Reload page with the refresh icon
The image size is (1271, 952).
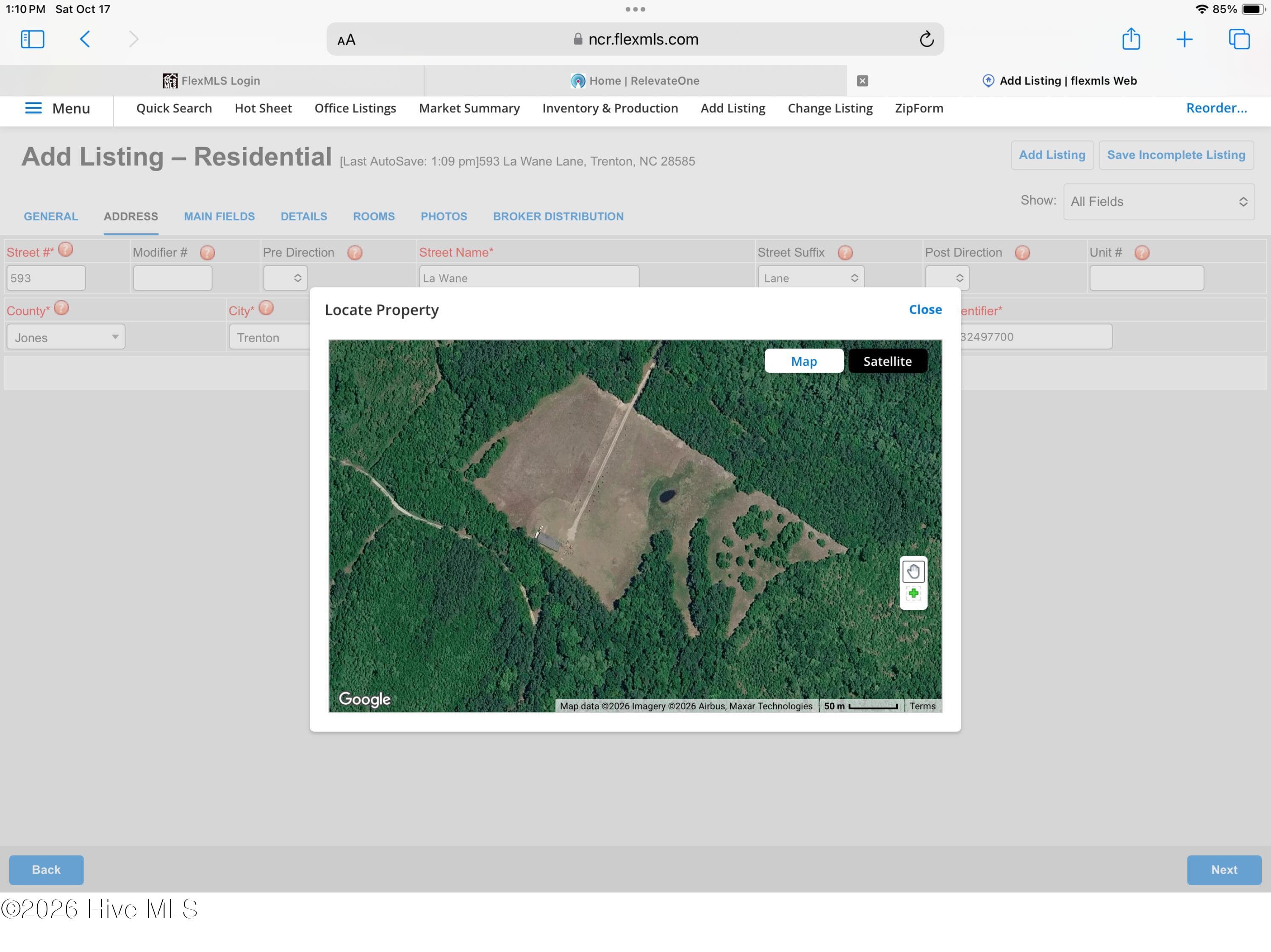click(x=926, y=39)
